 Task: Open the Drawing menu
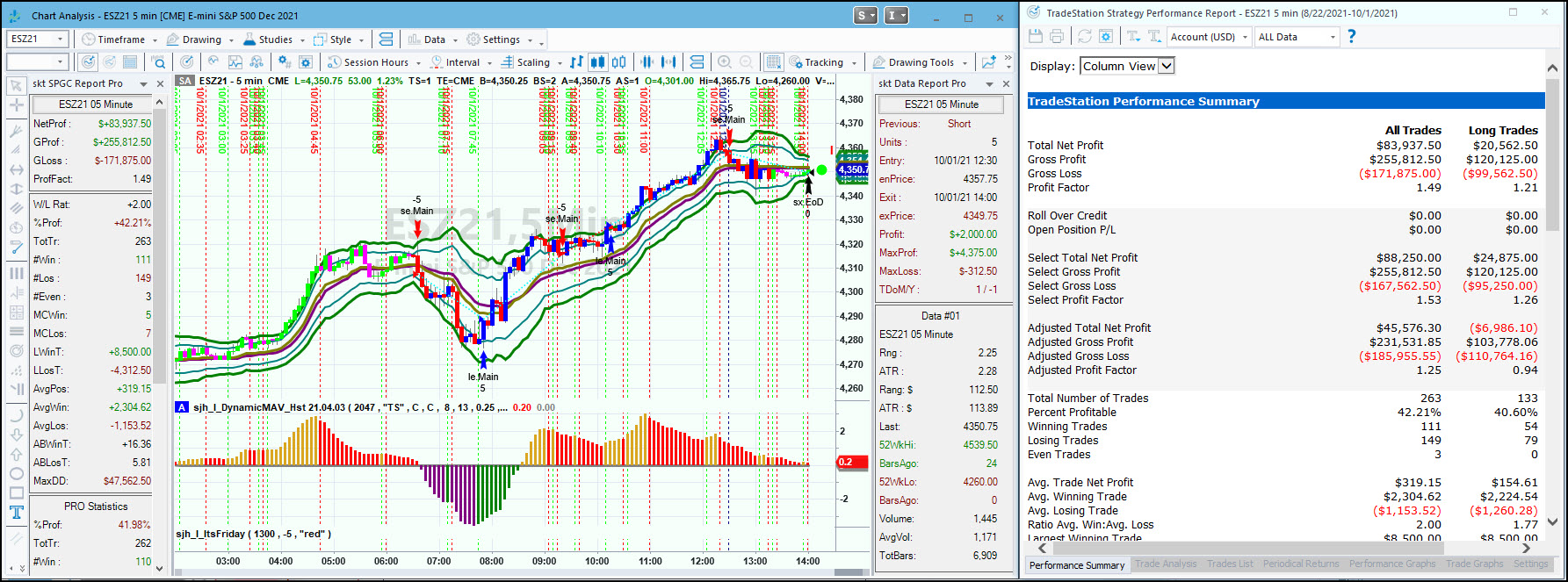[x=200, y=40]
